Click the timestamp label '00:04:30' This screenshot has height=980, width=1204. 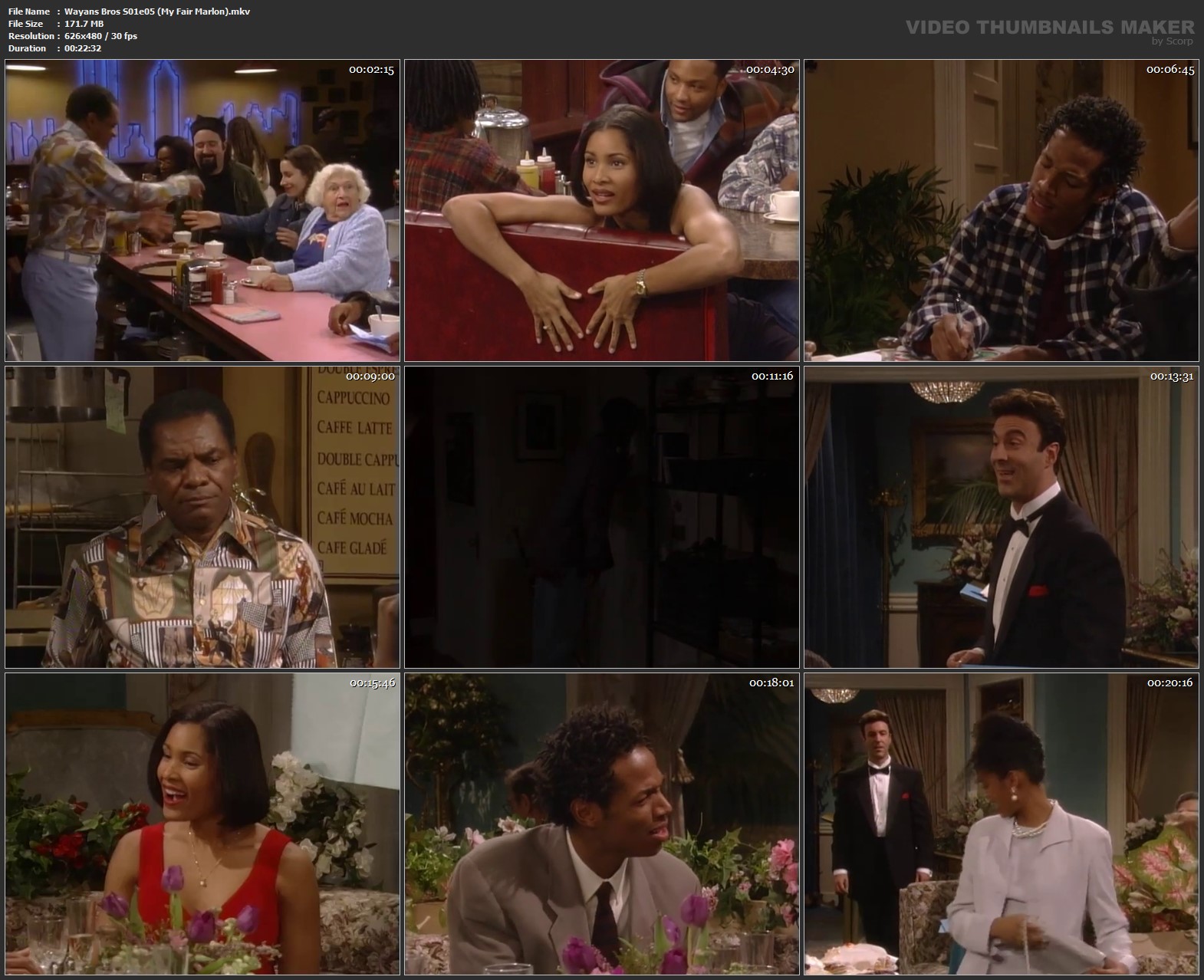pyautogui.click(x=770, y=70)
